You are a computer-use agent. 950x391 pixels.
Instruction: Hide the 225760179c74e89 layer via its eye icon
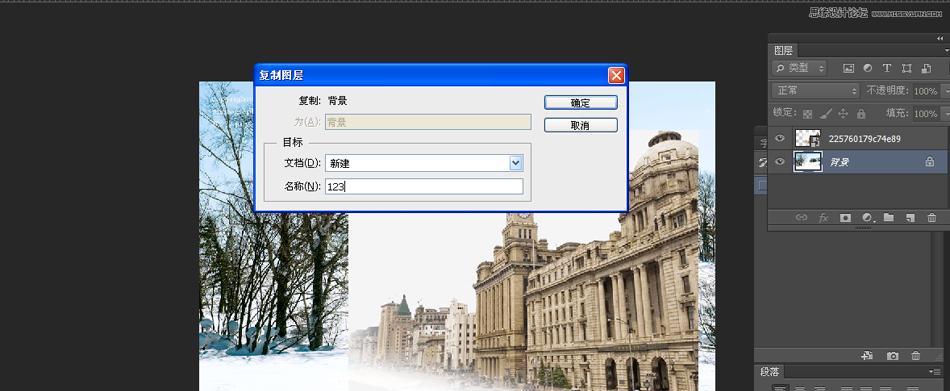(780, 139)
